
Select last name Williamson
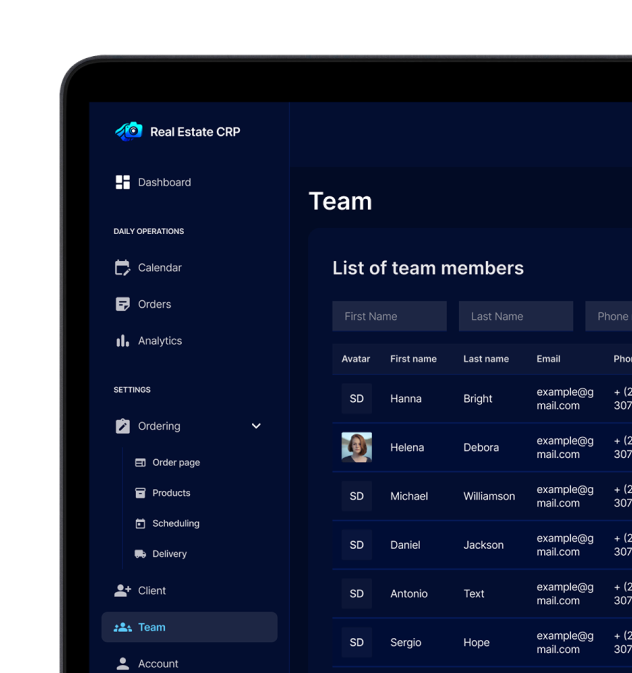click(489, 496)
